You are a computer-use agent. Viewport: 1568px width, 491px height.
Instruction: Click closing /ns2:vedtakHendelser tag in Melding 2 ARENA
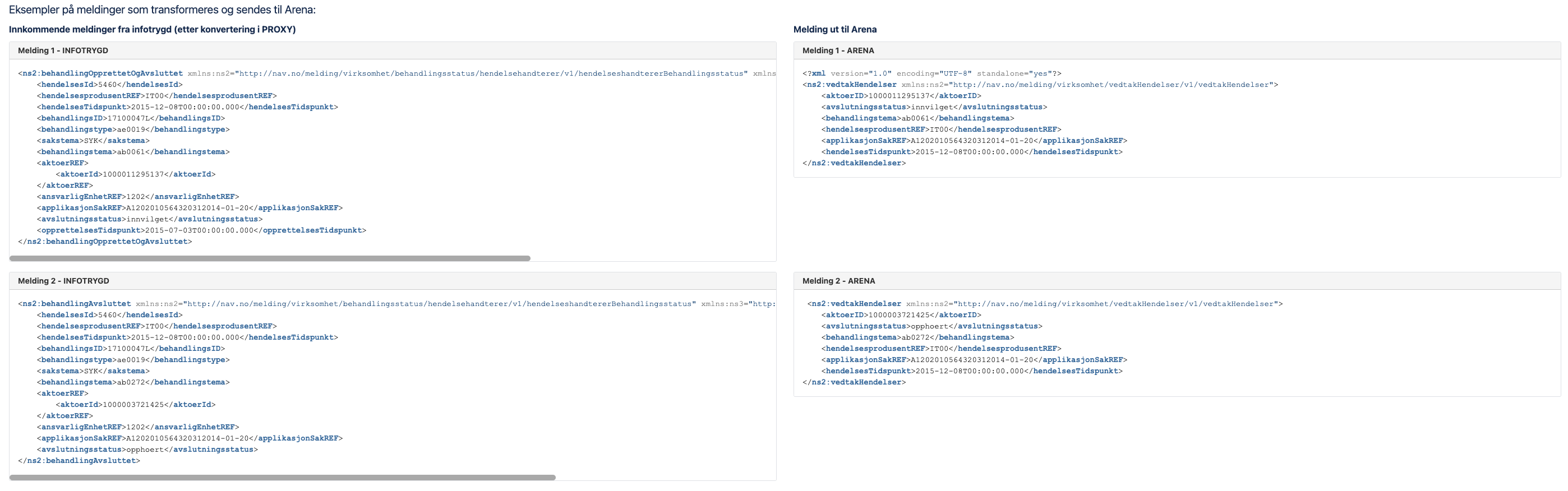click(x=854, y=382)
